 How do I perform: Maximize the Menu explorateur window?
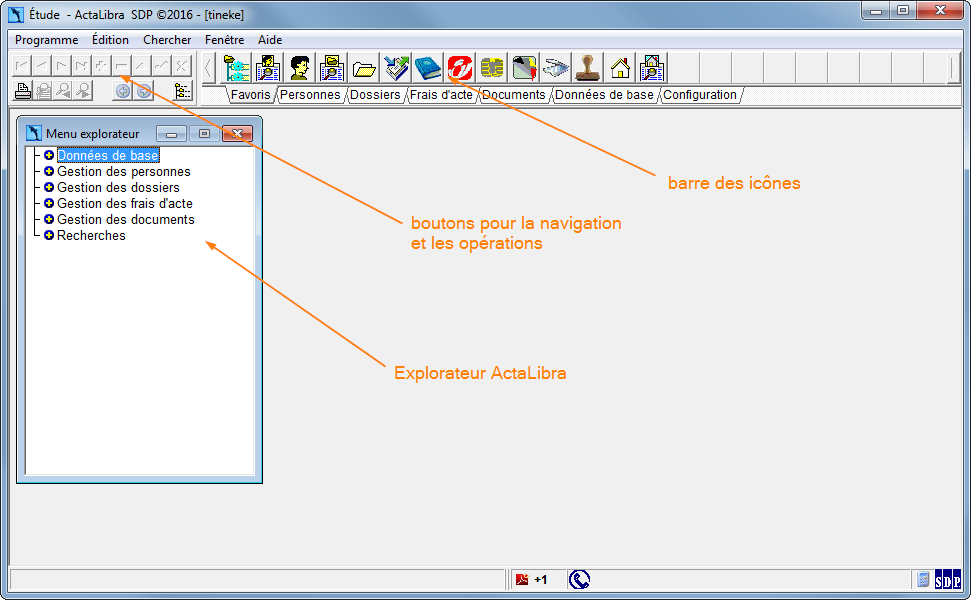pos(204,134)
